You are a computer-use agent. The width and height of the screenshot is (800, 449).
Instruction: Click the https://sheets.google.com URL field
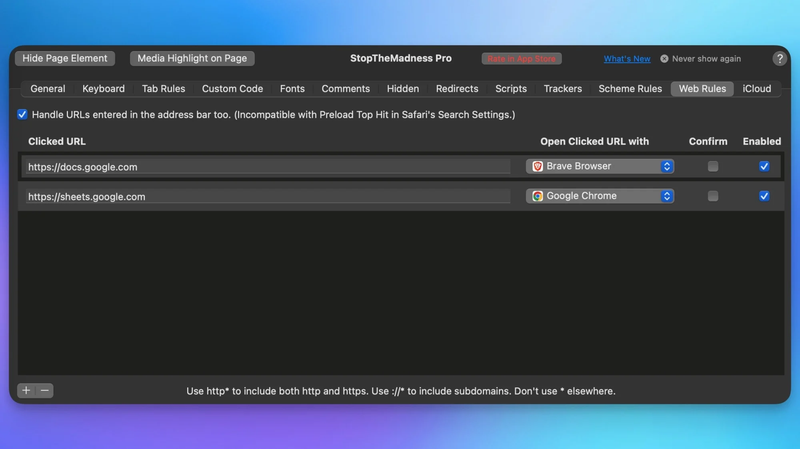click(x=268, y=197)
